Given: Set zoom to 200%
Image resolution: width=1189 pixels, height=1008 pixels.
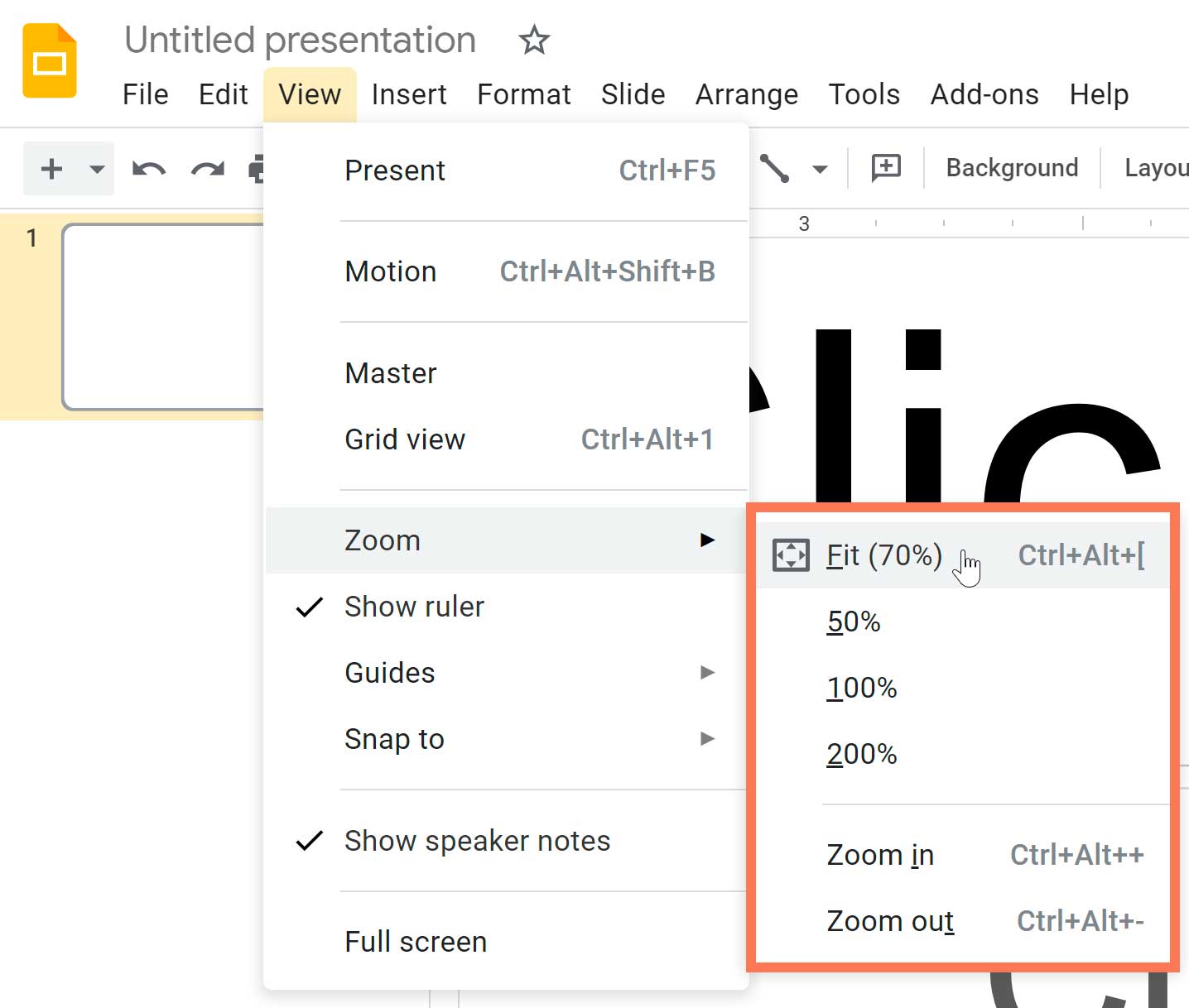Looking at the screenshot, I should click(861, 753).
